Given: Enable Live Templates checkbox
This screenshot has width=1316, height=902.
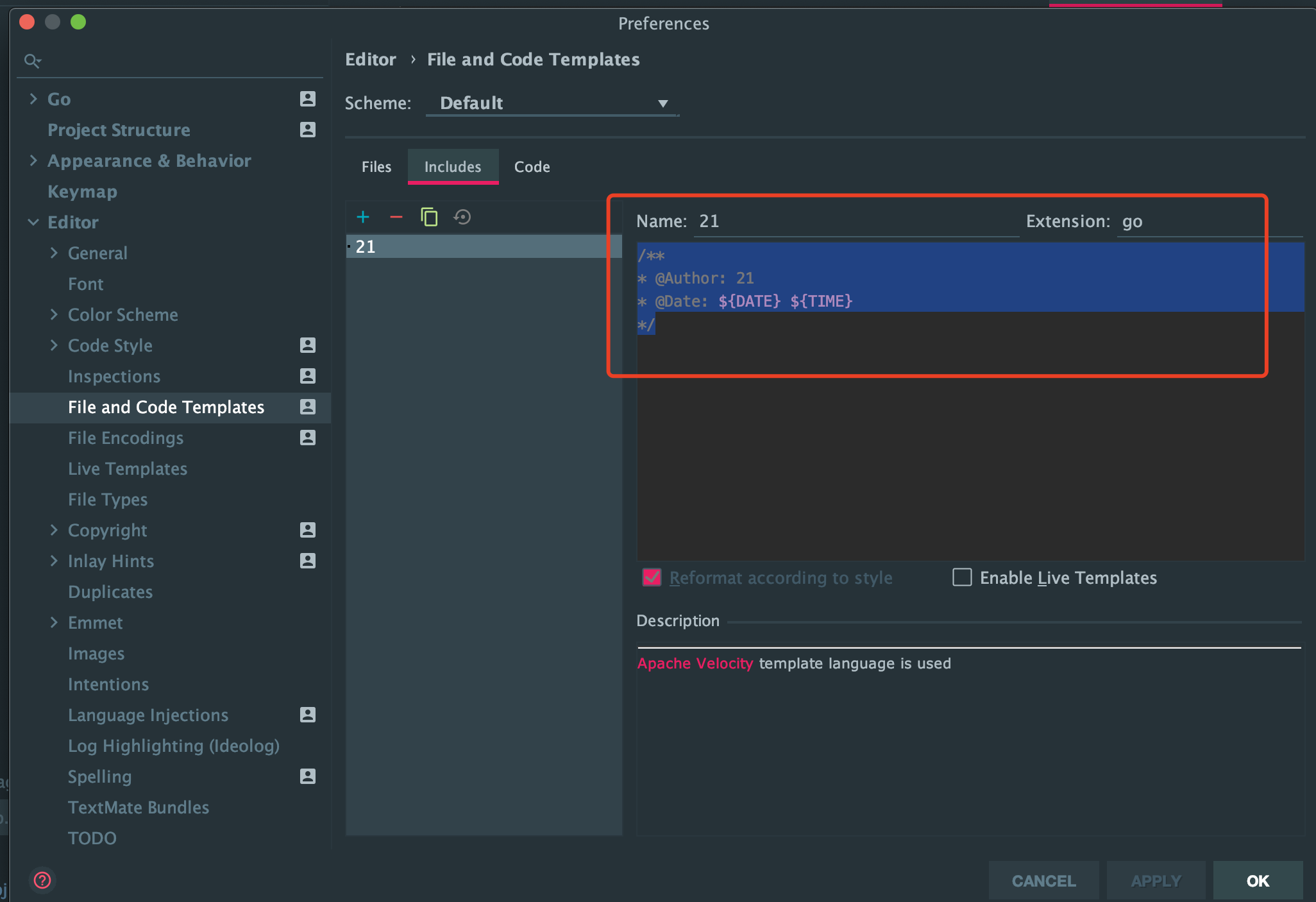Looking at the screenshot, I should (962, 577).
